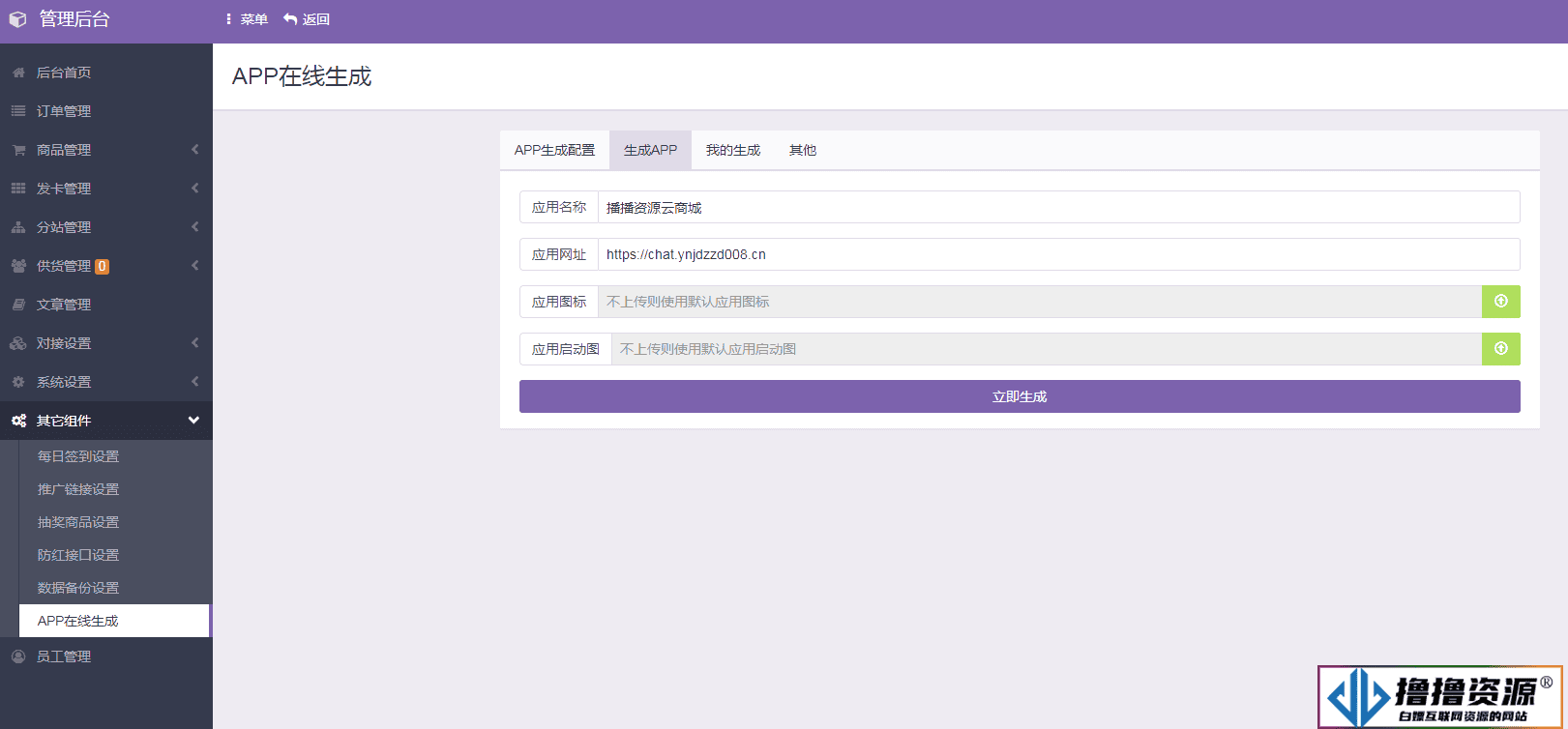This screenshot has width=1568, height=729.
Task: Click the grid icon next to 发卡管理
Action: pyautogui.click(x=18, y=189)
